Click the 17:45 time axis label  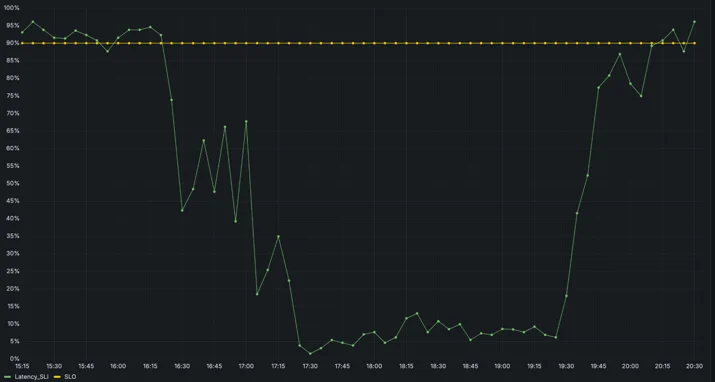pyautogui.click(x=342, y=366)
